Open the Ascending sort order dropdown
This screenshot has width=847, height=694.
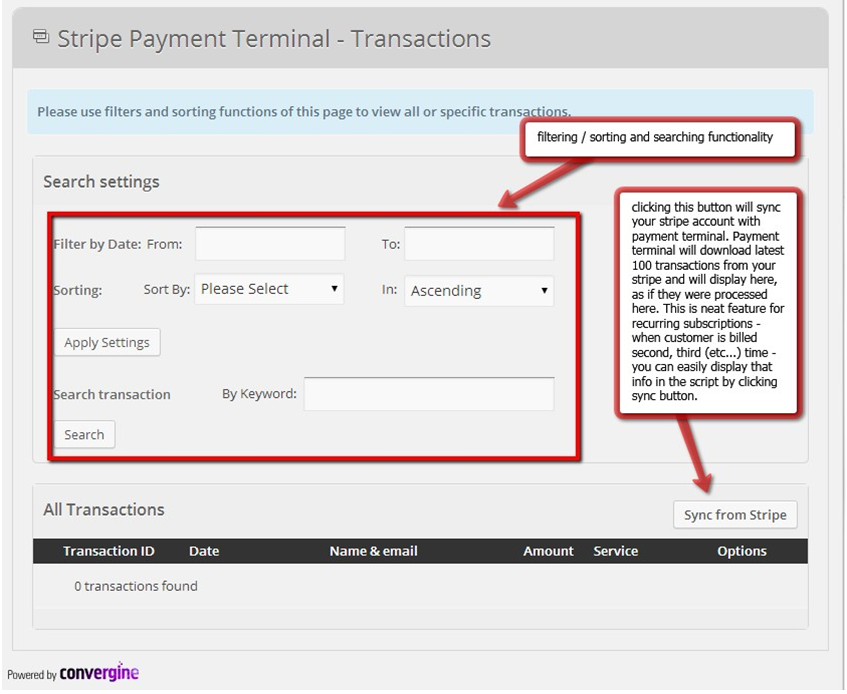click(x=479, y=291)
